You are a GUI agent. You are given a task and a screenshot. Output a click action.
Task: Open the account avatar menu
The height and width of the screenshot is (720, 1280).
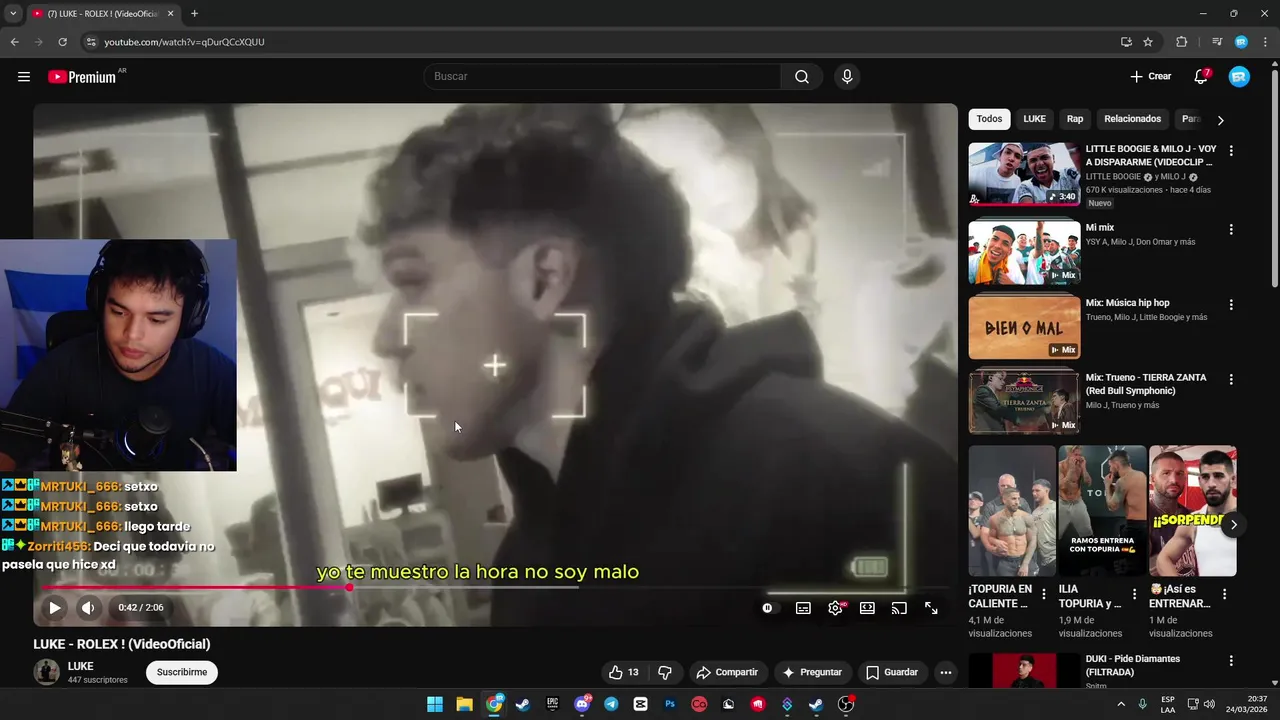[1239, 77]
